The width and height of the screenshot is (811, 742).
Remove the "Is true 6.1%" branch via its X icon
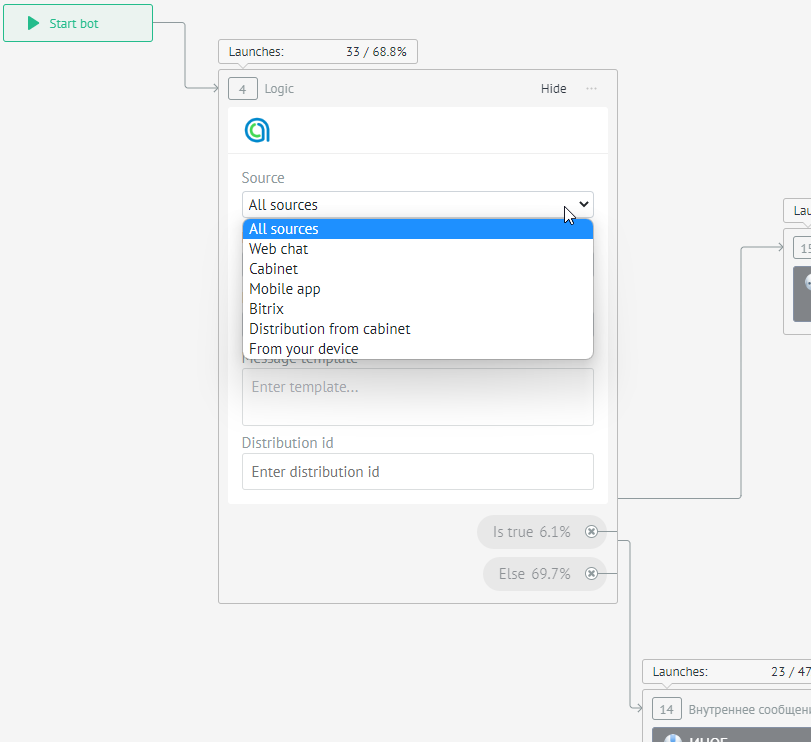592,531
